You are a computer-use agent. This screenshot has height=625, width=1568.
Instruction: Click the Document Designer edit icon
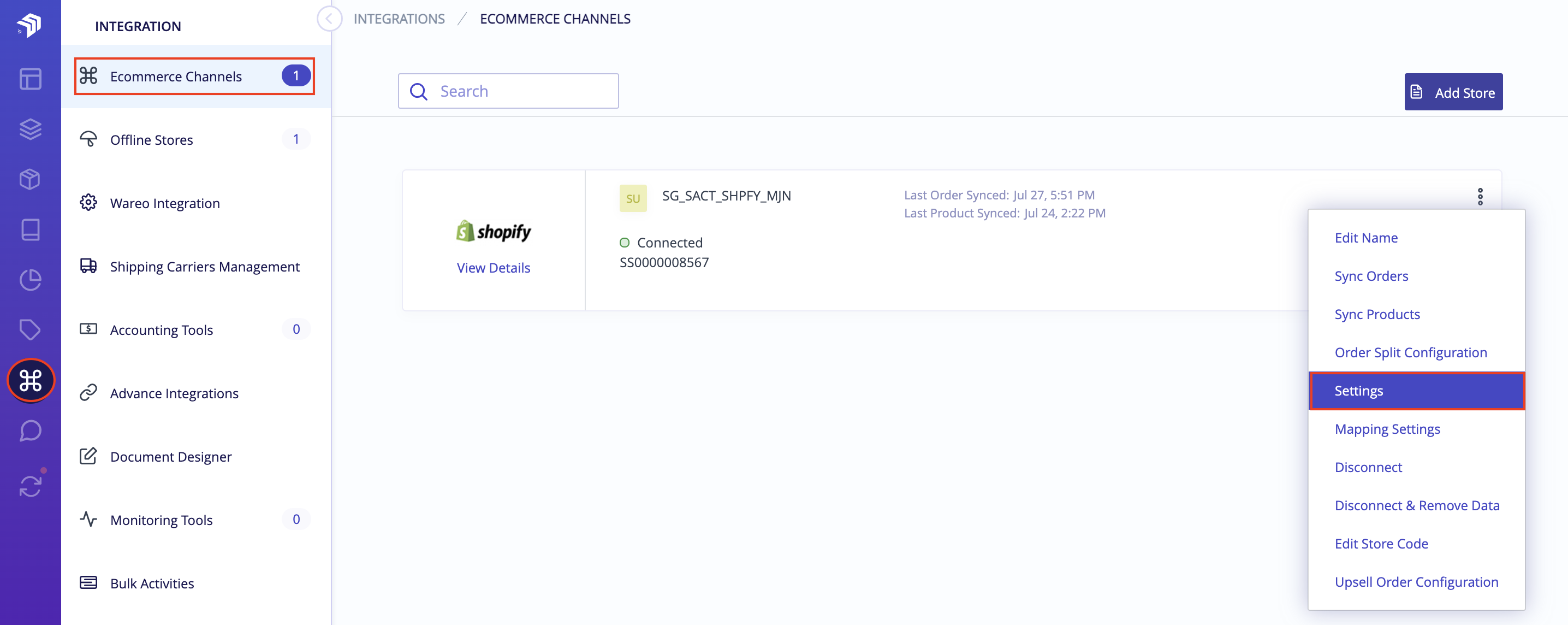[x=88, y=456]
